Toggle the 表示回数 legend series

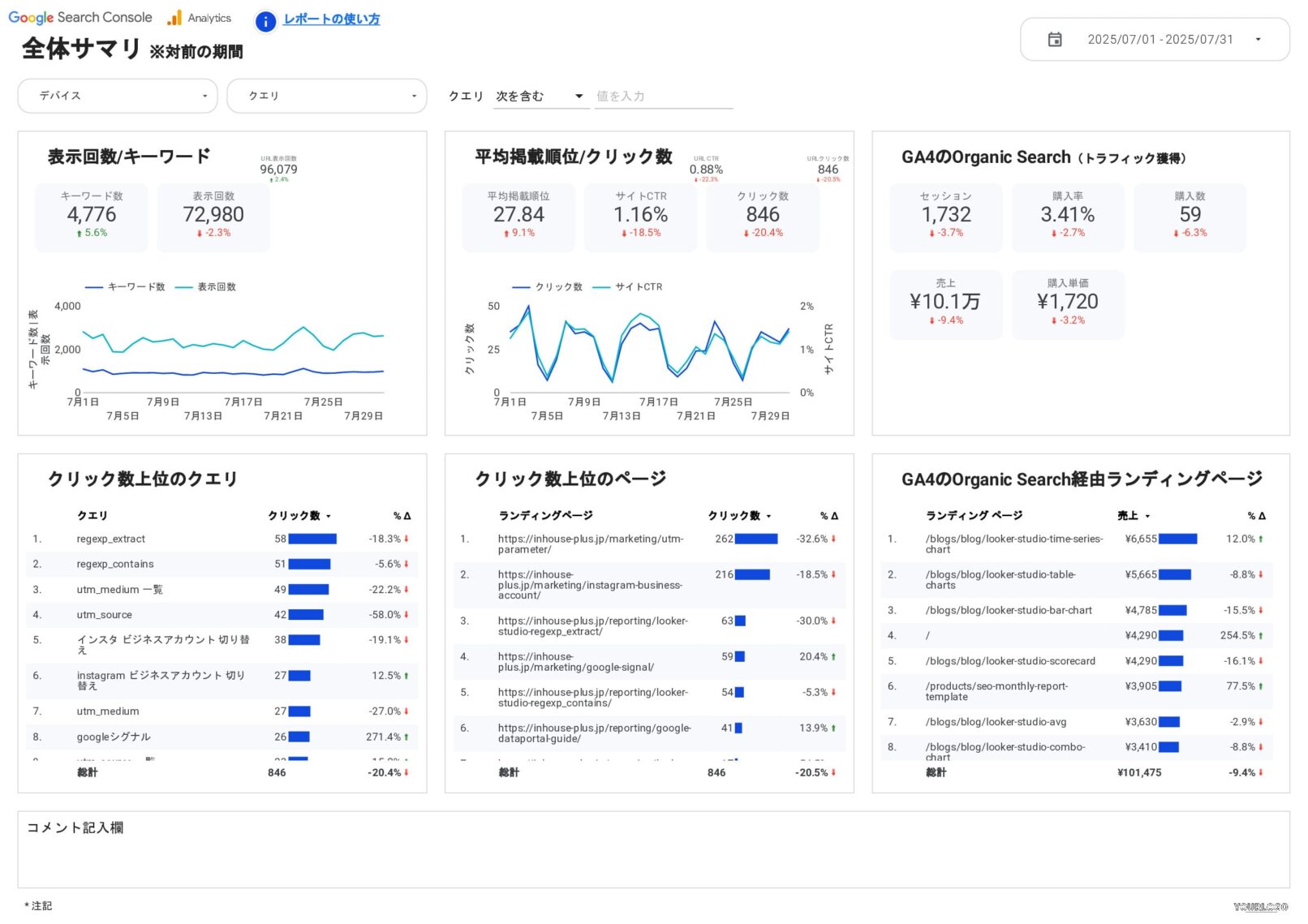point(207,287)
